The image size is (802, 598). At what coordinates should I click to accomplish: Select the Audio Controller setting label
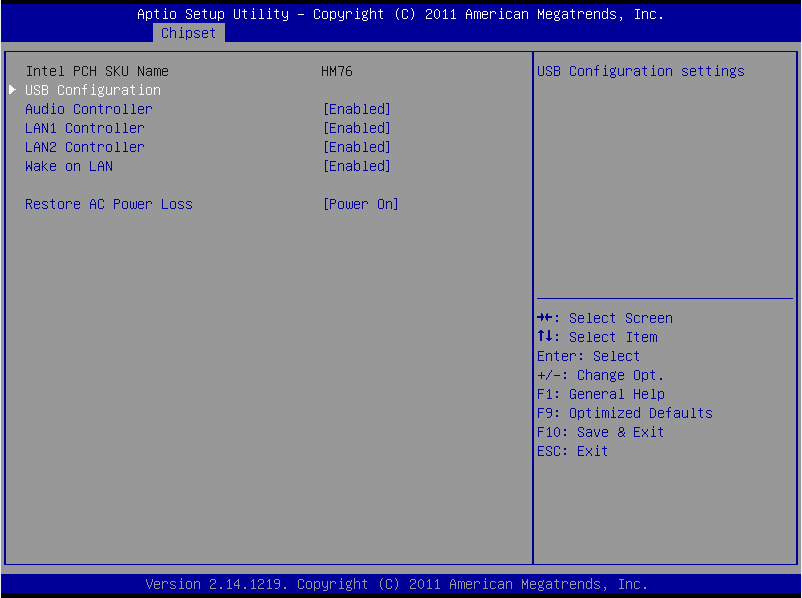88,109
